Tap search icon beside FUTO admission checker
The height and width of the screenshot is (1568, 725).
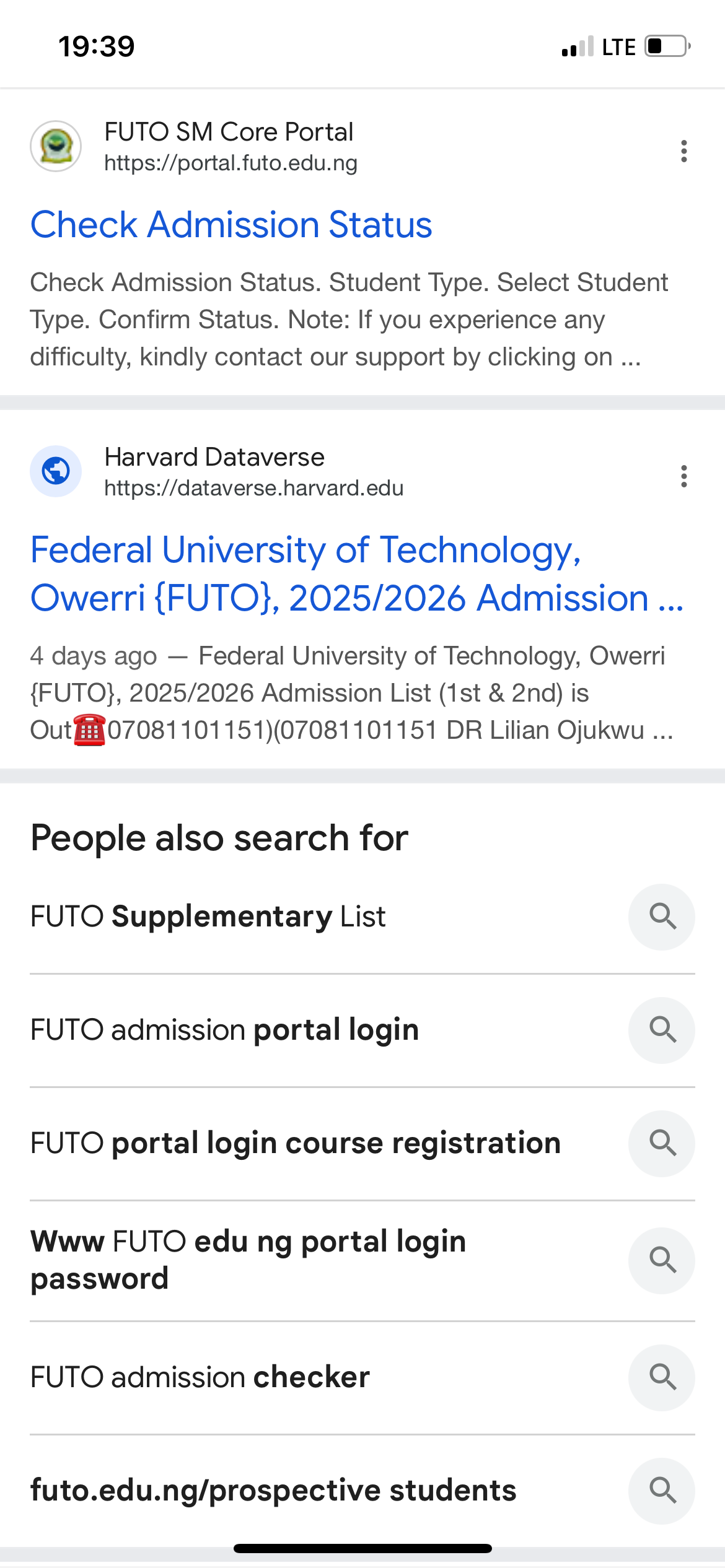pos(661,1377)
